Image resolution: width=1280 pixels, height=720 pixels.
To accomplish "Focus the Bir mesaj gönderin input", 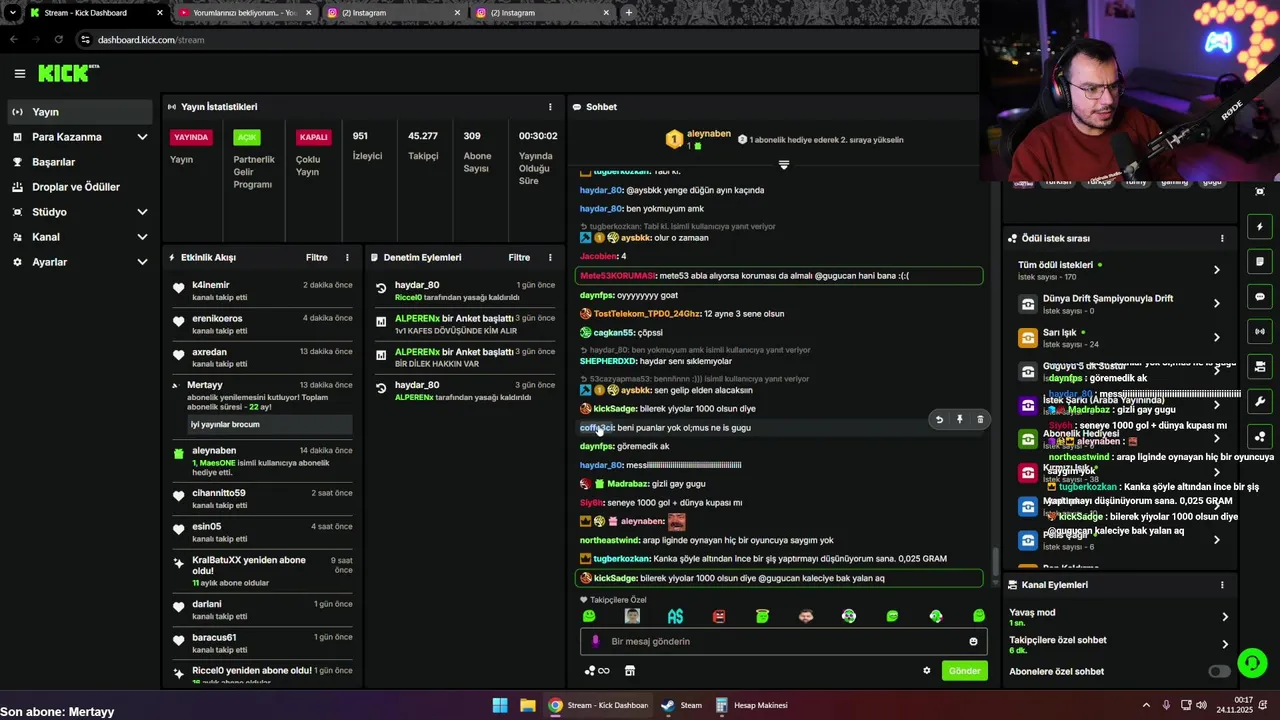I will pyautogui.click(x=783, y=642).
